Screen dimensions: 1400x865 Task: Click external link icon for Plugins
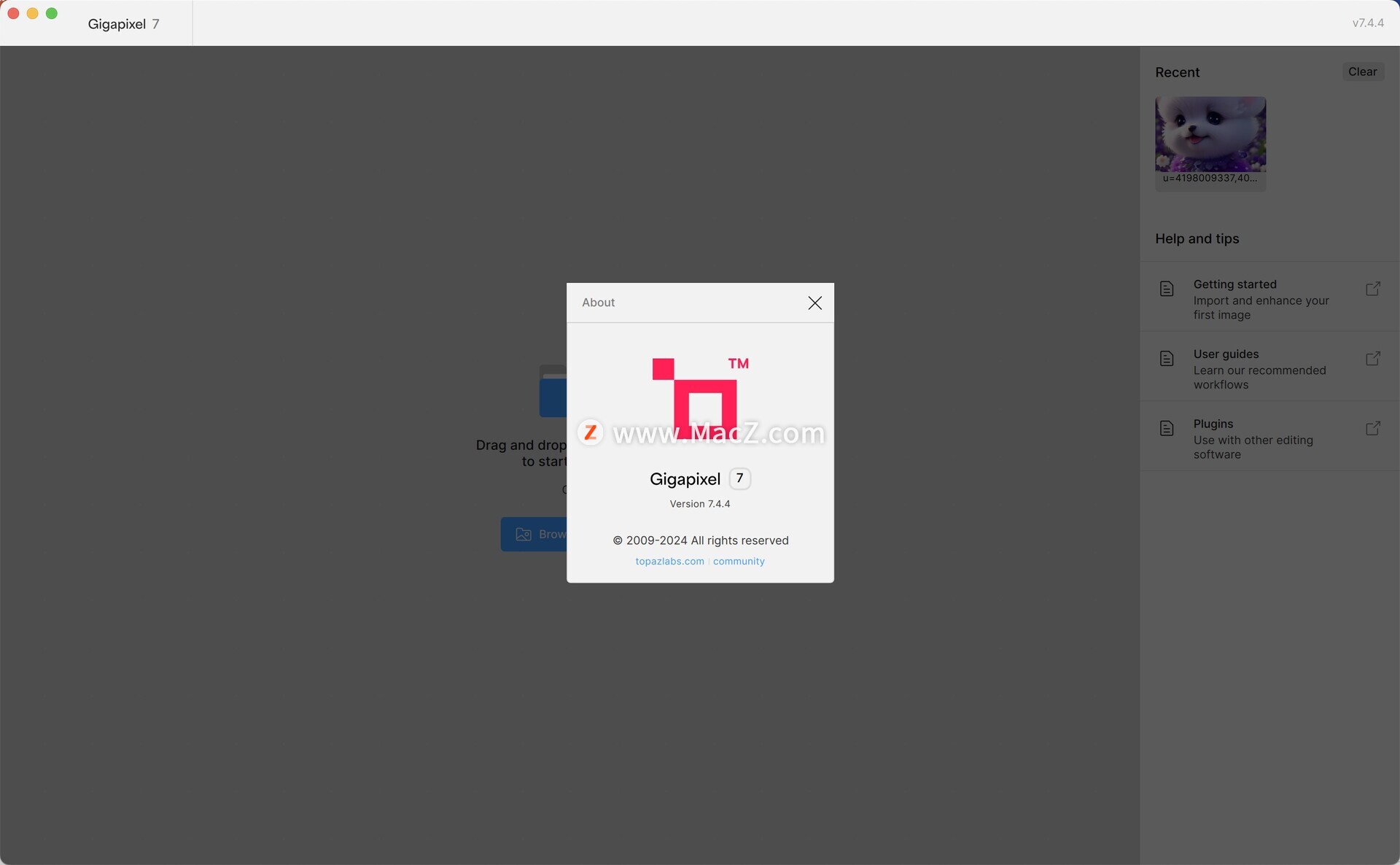click(1372, 428)
